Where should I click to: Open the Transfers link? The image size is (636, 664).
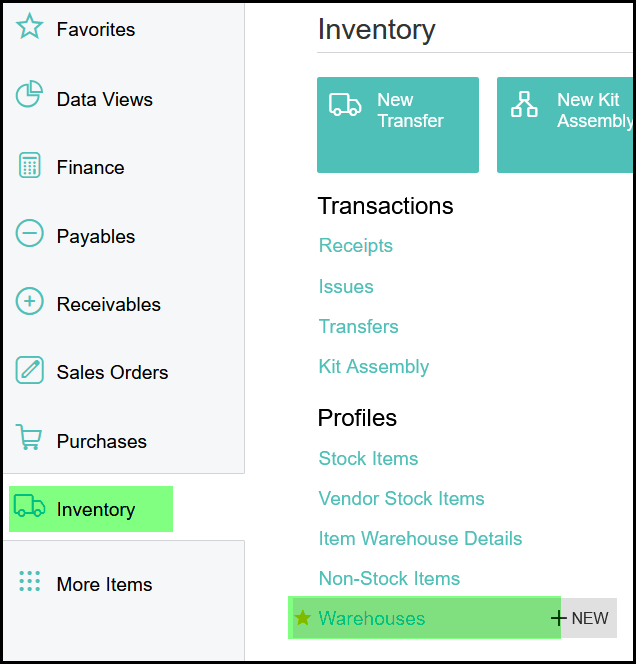(359, 327)
